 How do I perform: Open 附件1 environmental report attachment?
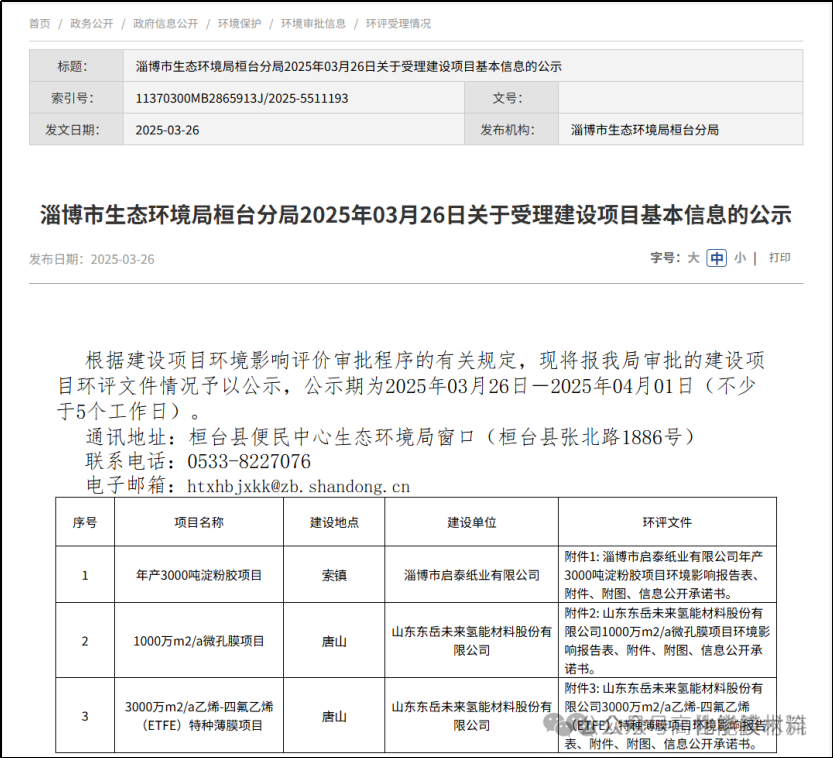pos(664,575)
